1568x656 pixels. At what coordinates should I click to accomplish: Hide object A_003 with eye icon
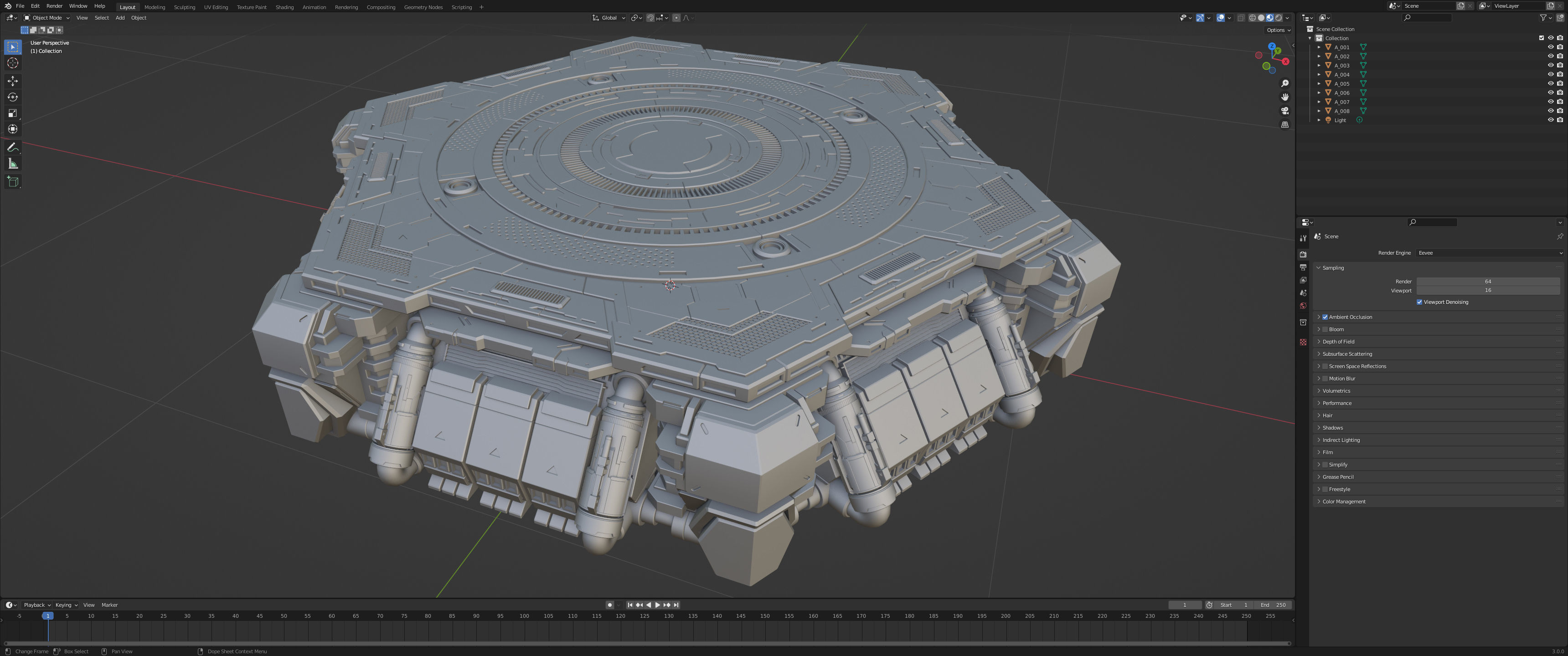point(1550,65)
